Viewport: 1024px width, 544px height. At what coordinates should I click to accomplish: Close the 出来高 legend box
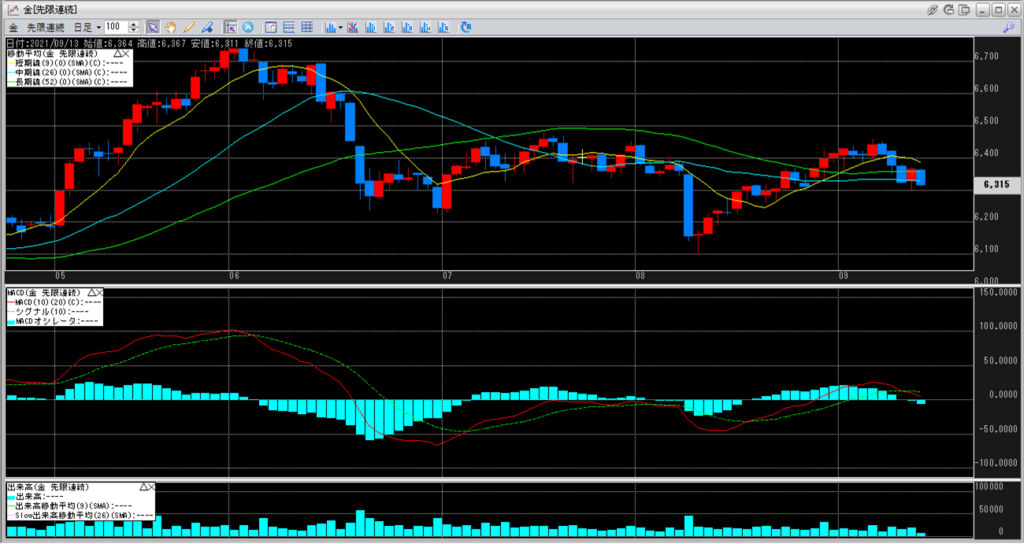click(x=152, y=487)
